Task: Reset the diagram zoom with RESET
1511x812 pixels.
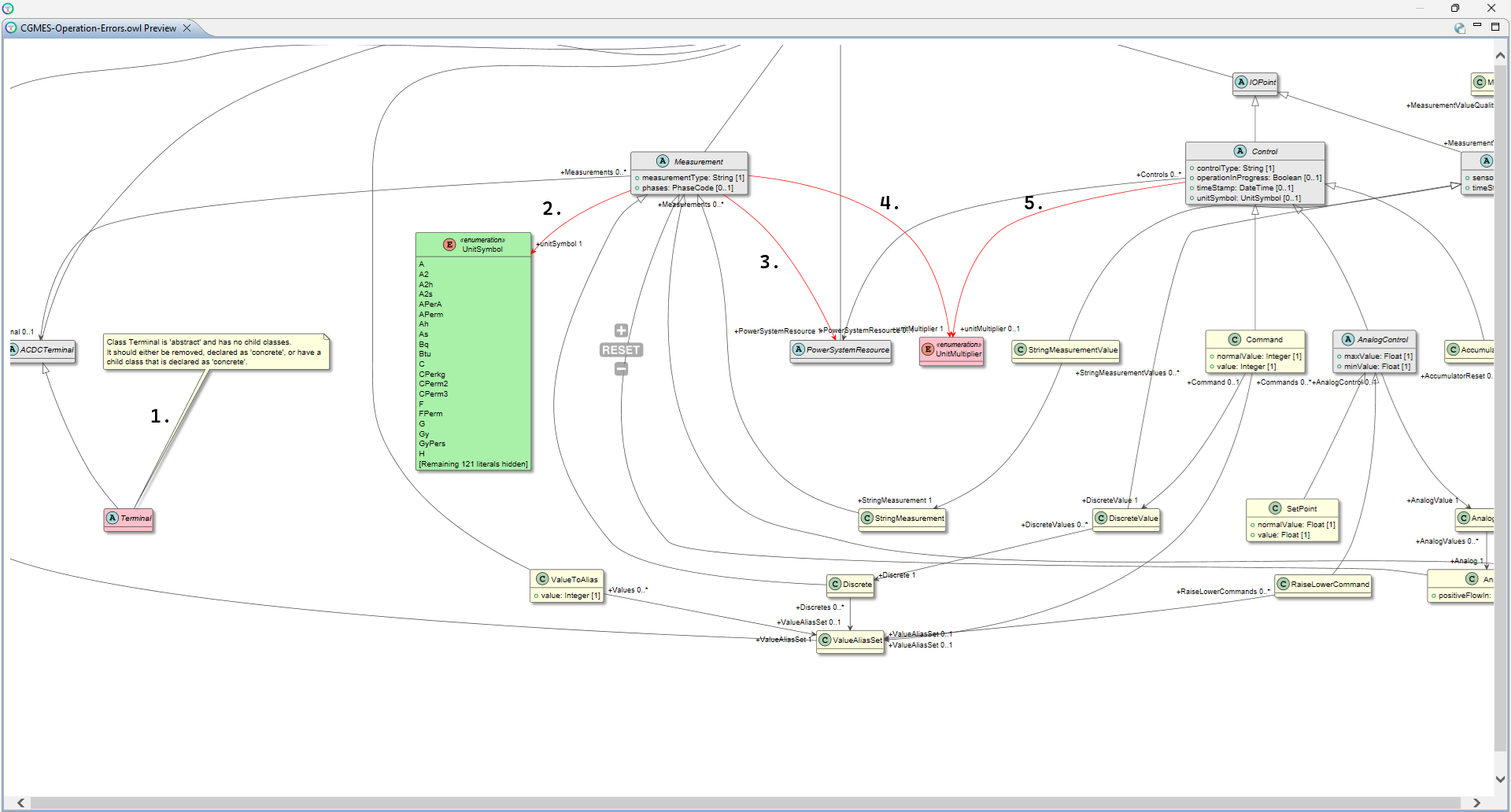Action: click(621, 349)
